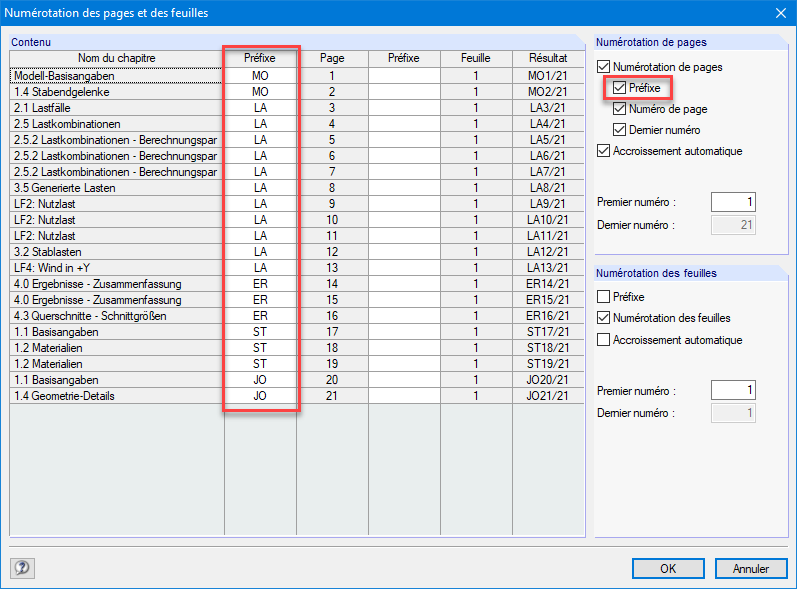Edit the LA prefix for 2.1 Lastfälle
797x589 pixels.
[260, 108]
